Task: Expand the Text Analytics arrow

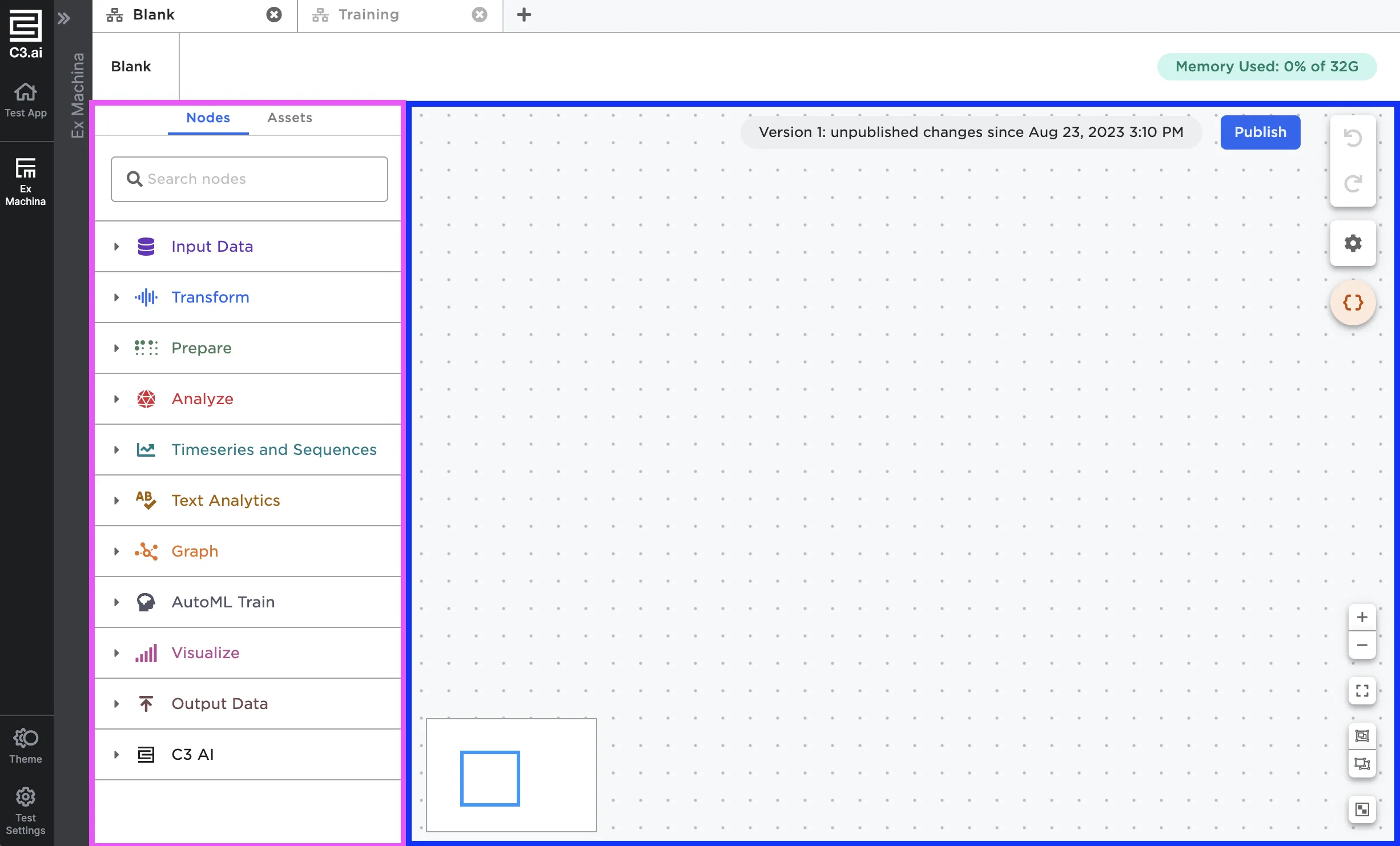Action: coord(116,501)
